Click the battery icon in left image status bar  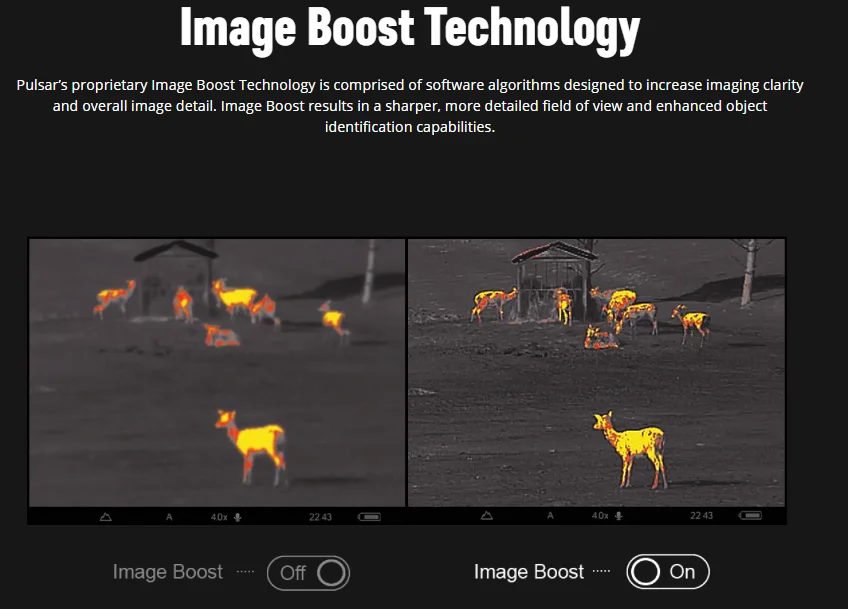[369, 517]
